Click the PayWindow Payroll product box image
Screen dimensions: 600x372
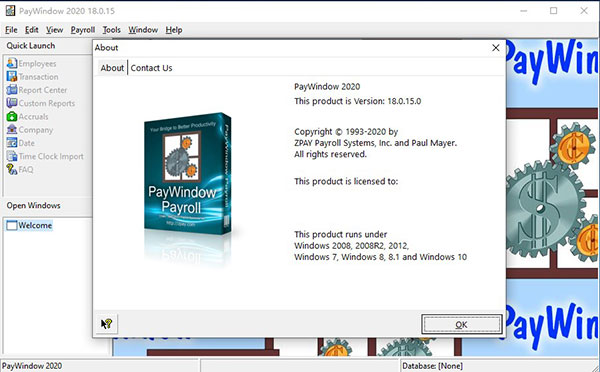pyautogui.click(x=188, y=174)
